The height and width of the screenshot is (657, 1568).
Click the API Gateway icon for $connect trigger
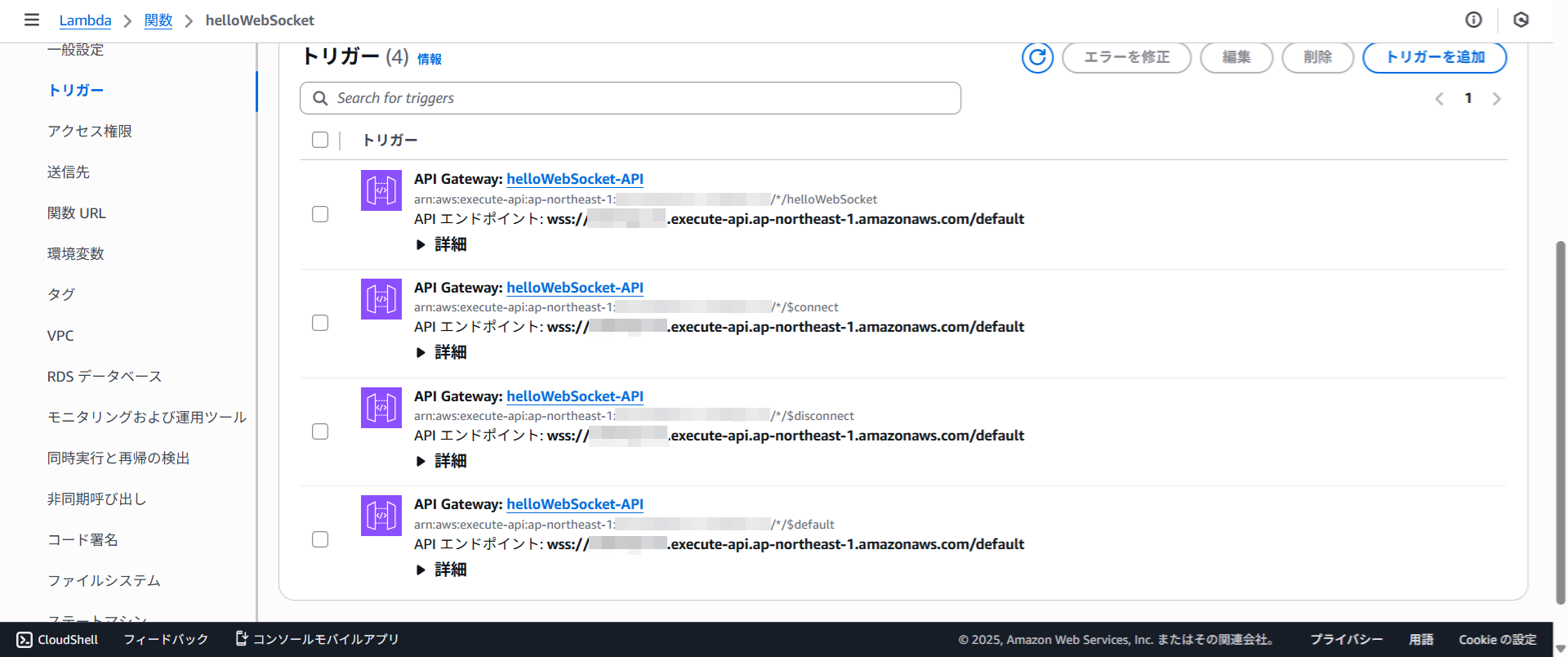(381, 299)
